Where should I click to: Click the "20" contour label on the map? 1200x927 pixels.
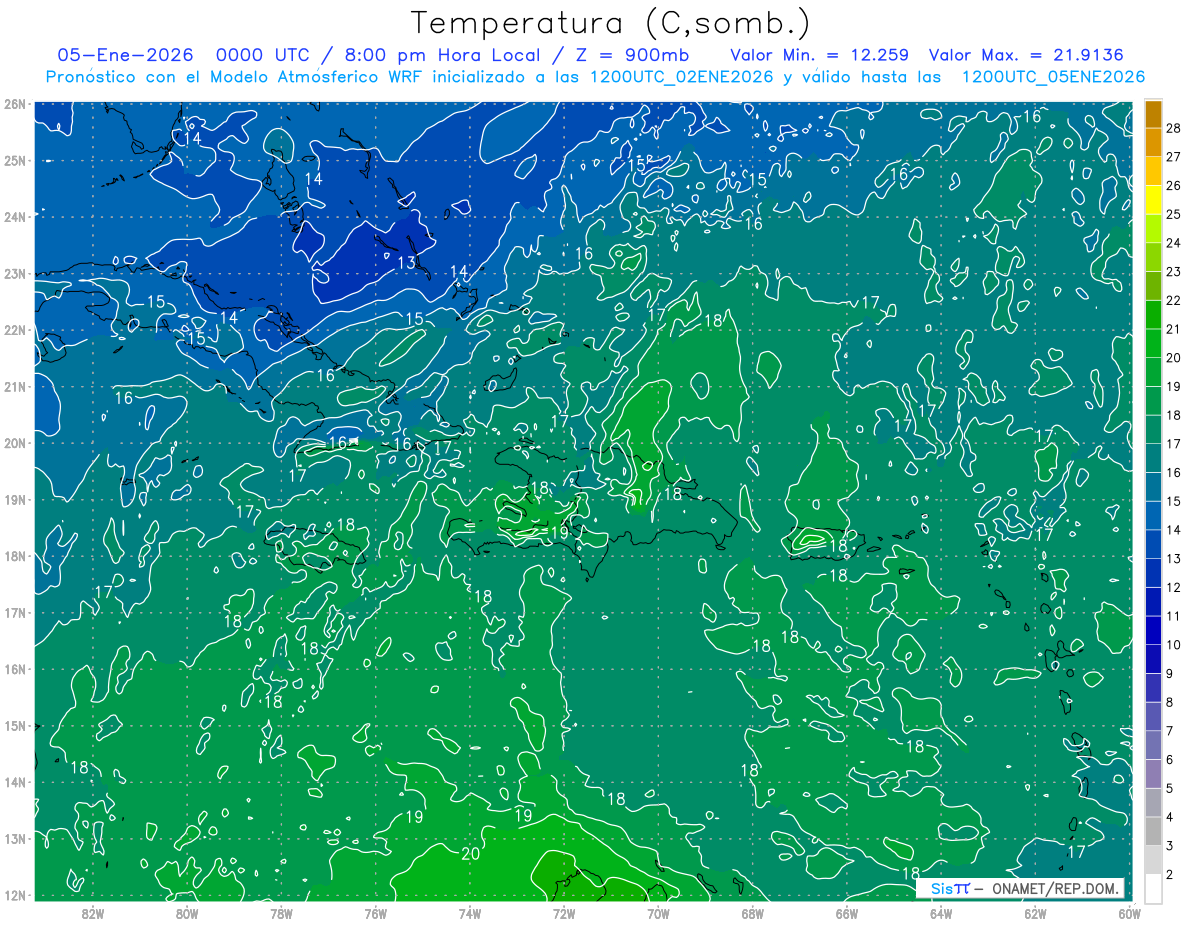coord(471,853)
